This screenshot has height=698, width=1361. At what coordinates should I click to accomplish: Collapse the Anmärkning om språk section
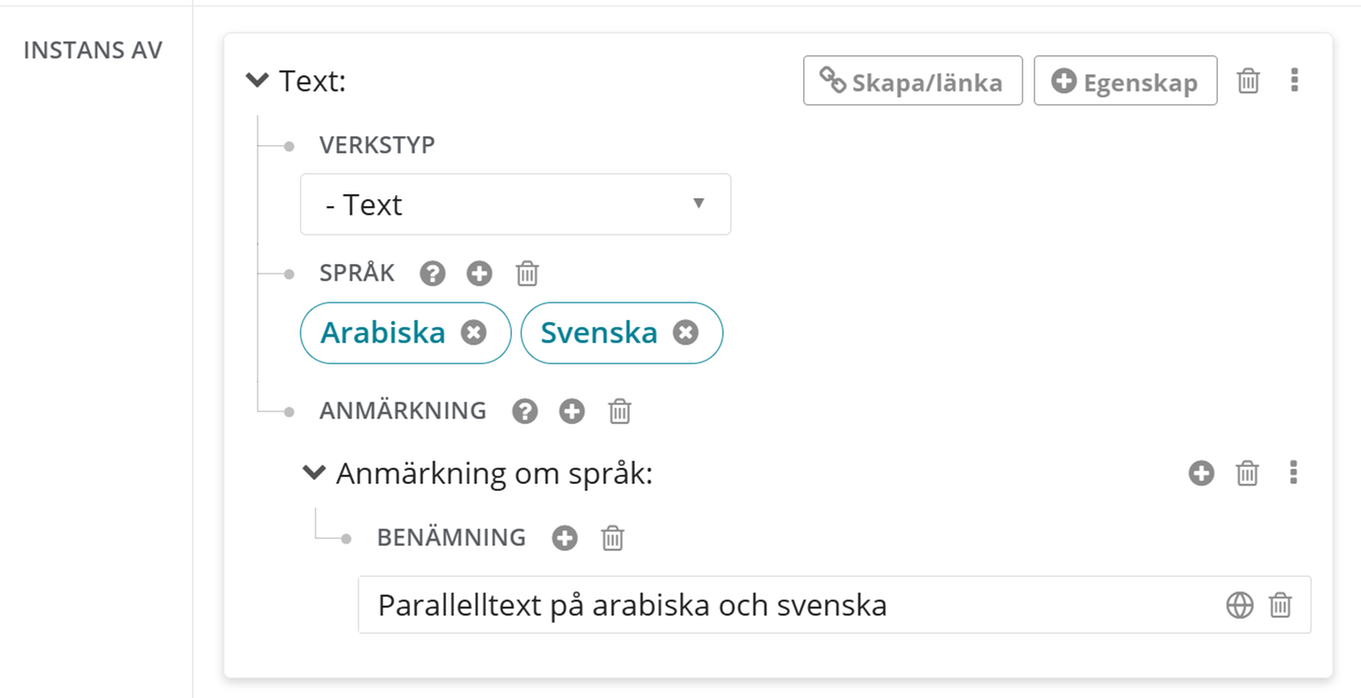point(314,472)
